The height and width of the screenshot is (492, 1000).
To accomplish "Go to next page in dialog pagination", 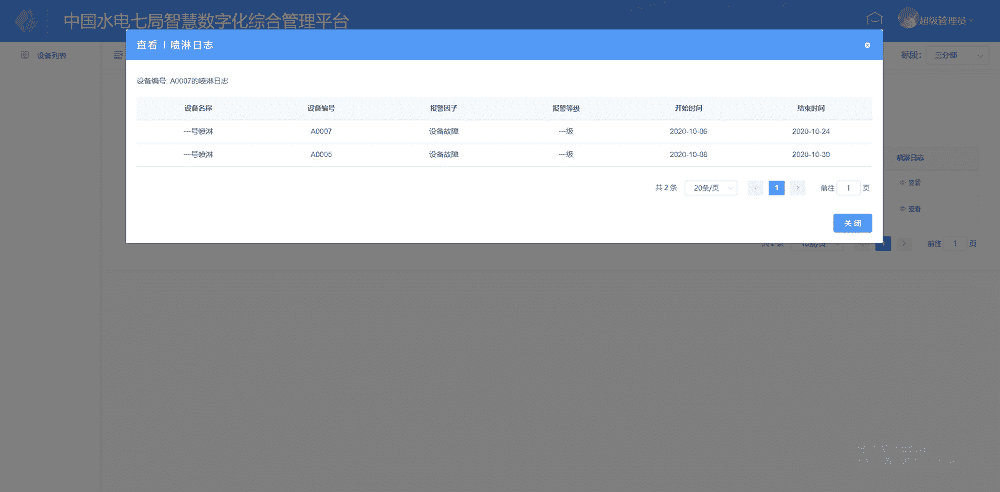I will pos(798,188).
